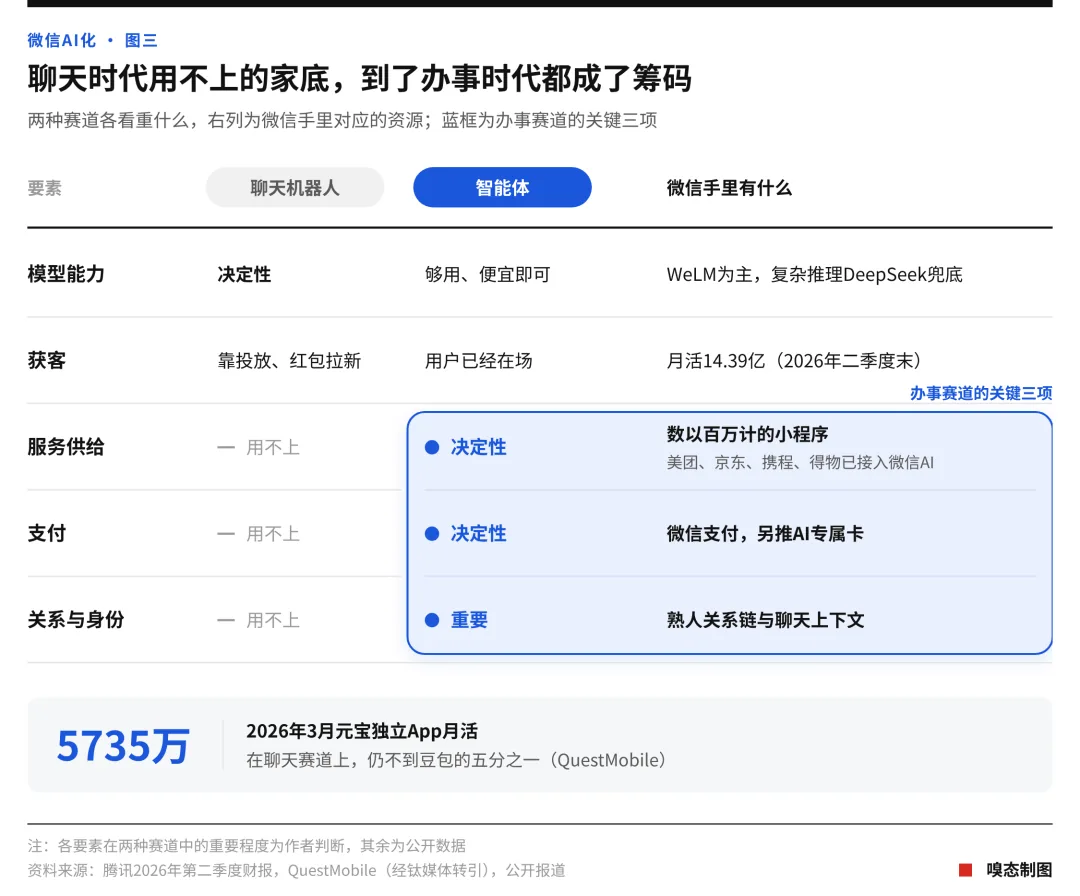Click the 微信支付，另推AI专属卡 text
The image size is (1080, 896).
pyautogui.click(x=765, y=534)
